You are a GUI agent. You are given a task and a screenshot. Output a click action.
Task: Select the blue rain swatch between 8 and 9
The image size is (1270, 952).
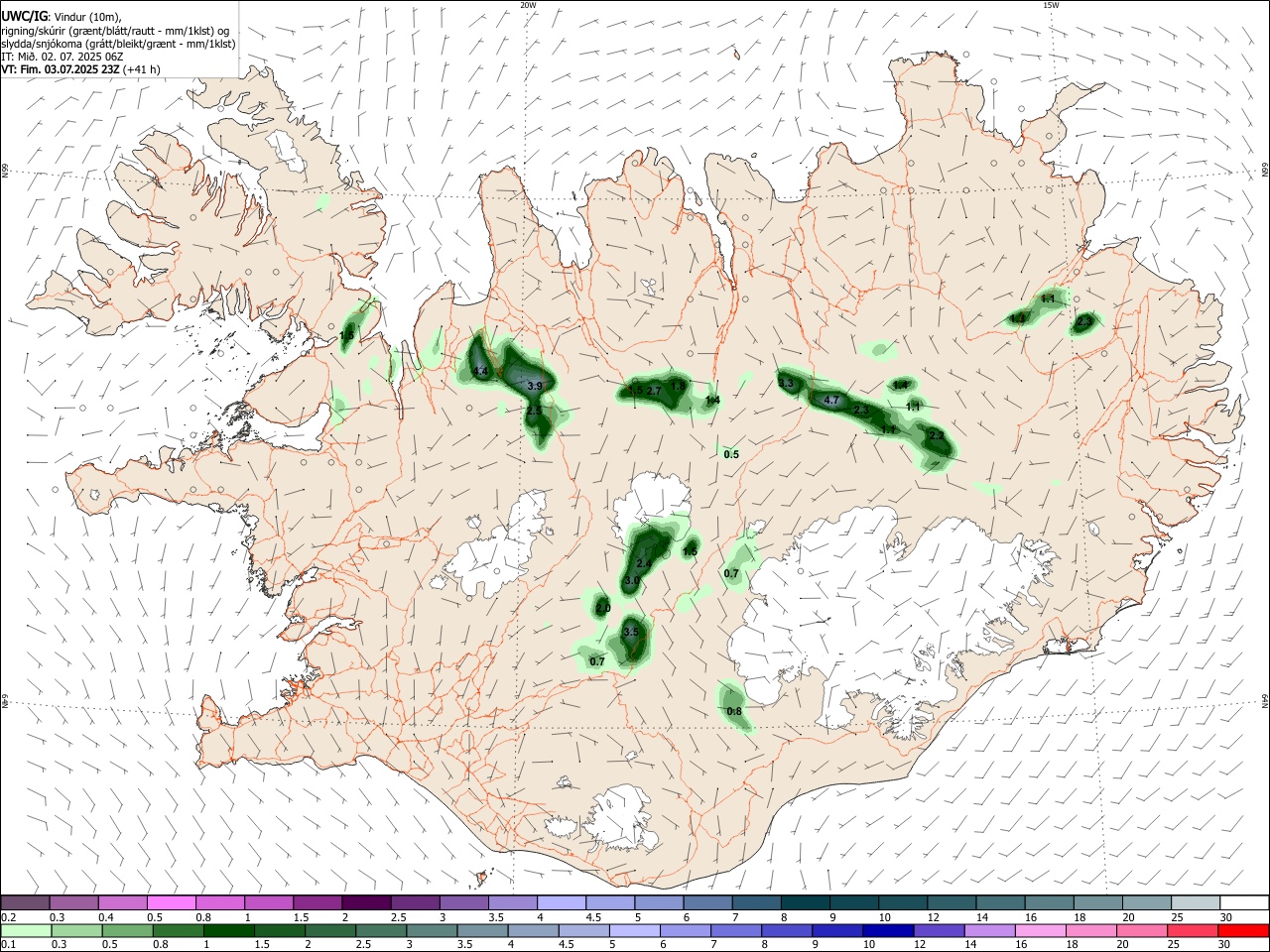pos(786,930)
